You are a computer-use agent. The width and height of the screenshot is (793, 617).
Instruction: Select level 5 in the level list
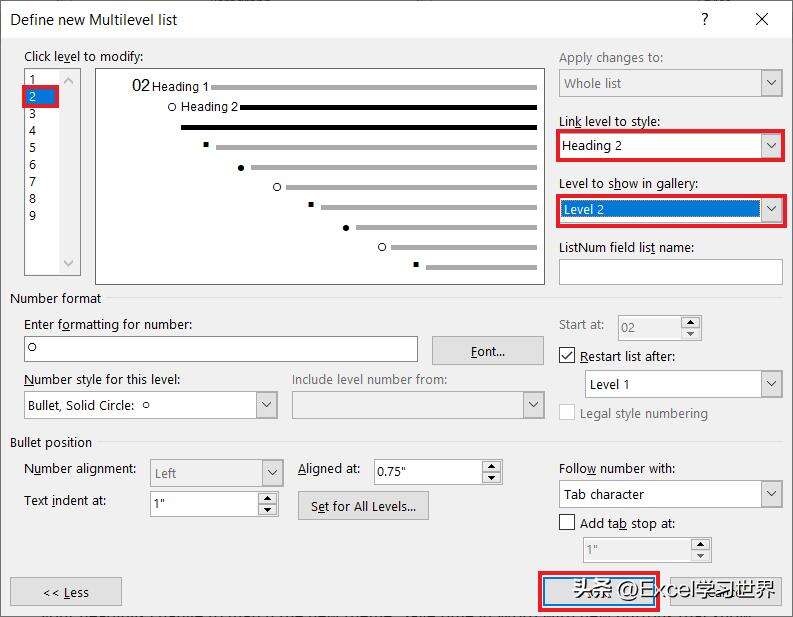pyautogui.click(x=32, y=148)
